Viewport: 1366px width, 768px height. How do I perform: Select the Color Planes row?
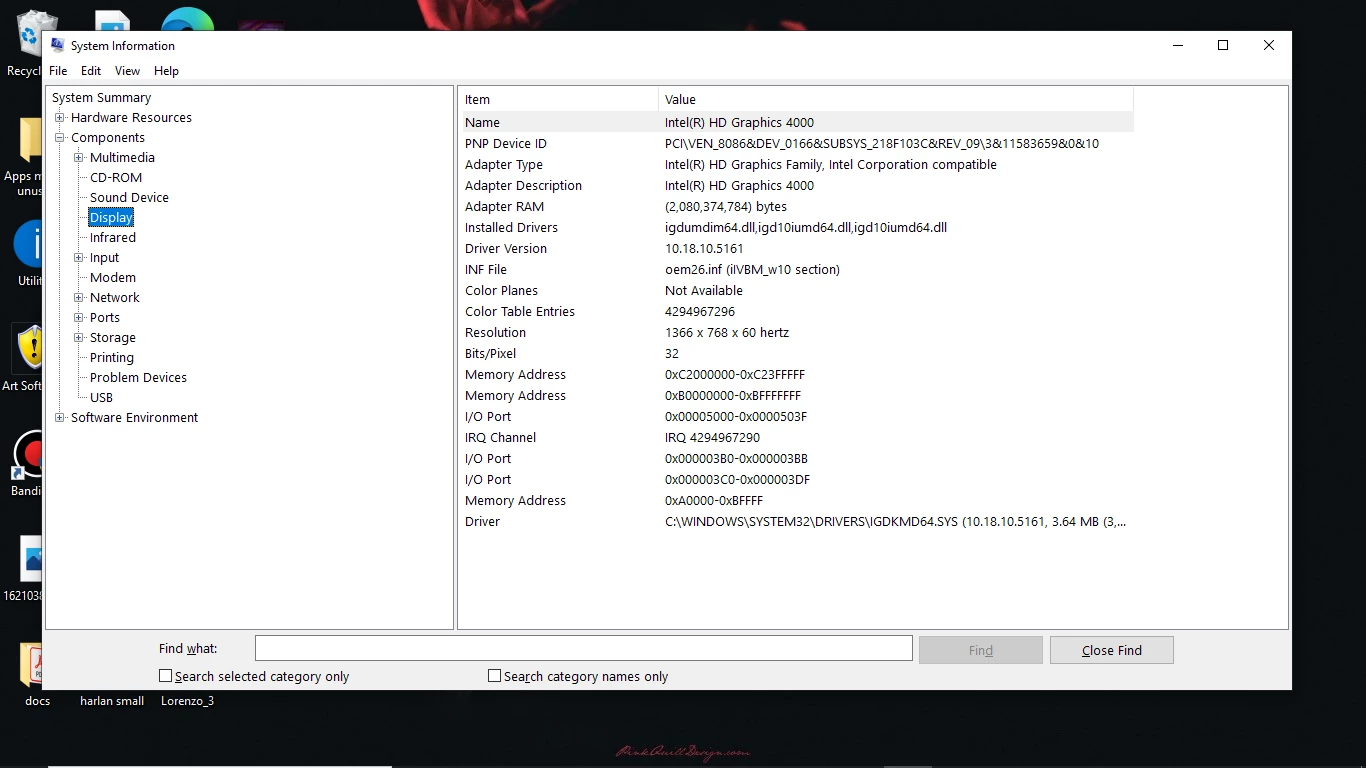tap(796, 290)
